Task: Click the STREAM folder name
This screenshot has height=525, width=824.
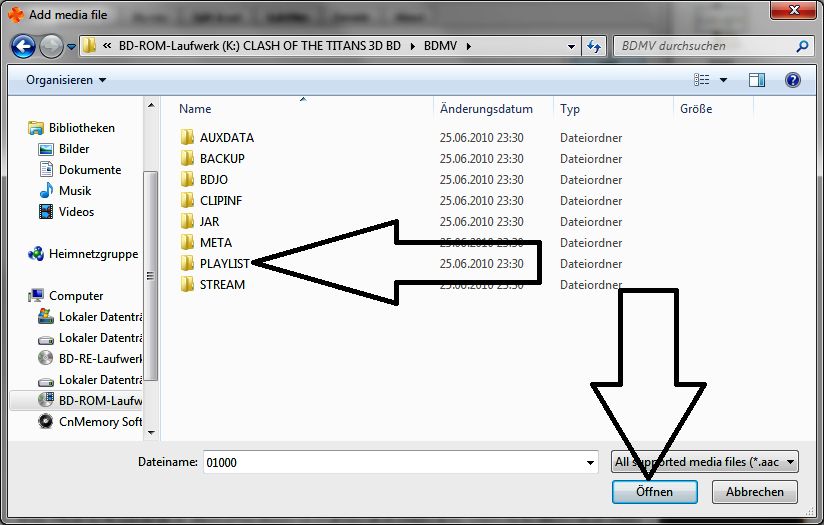Action: click(x=222, y=285)
